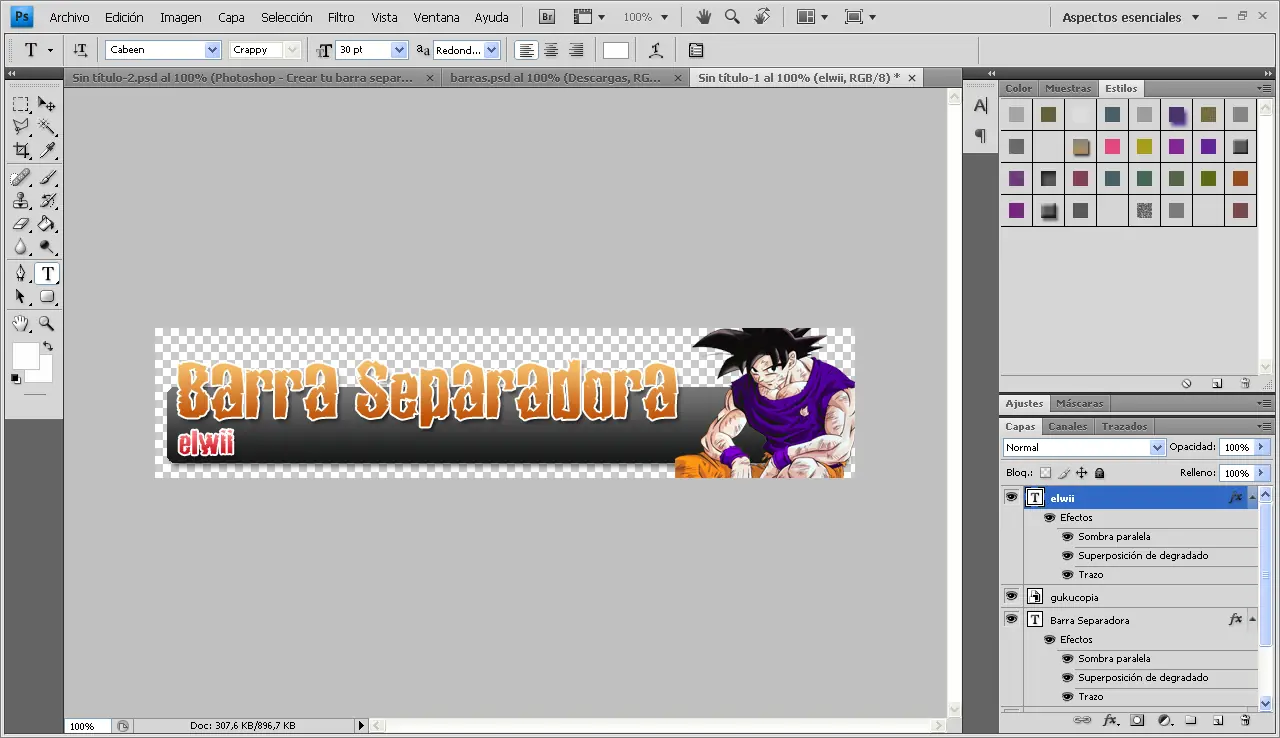Switch to the Muestras tab

click(1068, 88)
